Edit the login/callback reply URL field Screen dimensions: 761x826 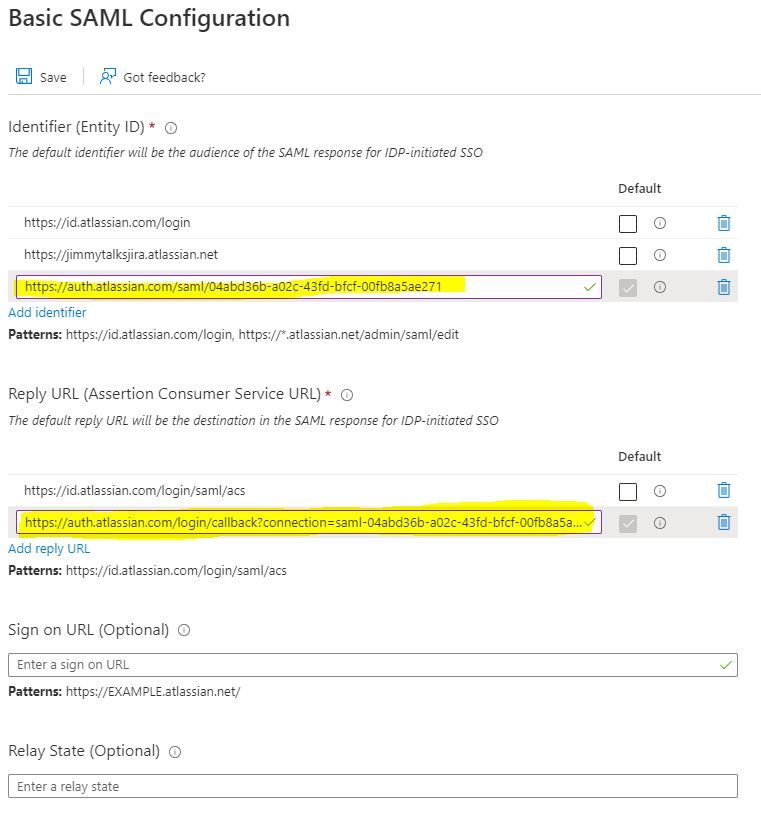click(309, 522)
